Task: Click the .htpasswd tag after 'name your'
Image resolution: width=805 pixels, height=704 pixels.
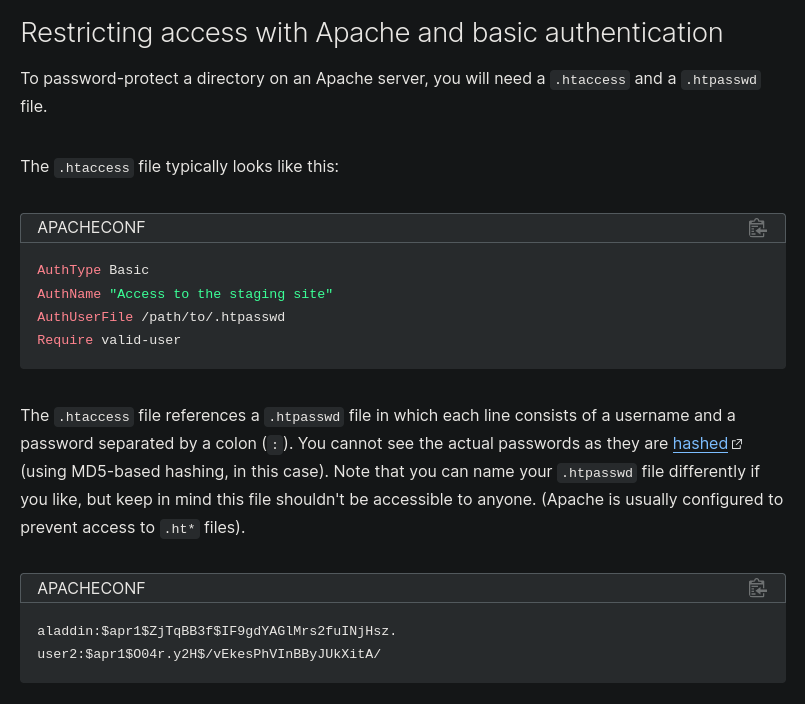Action: click(597, 473)
